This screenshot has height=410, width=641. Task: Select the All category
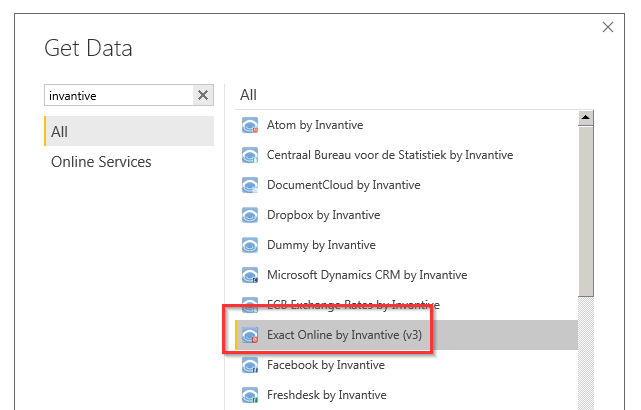[129, 131]
